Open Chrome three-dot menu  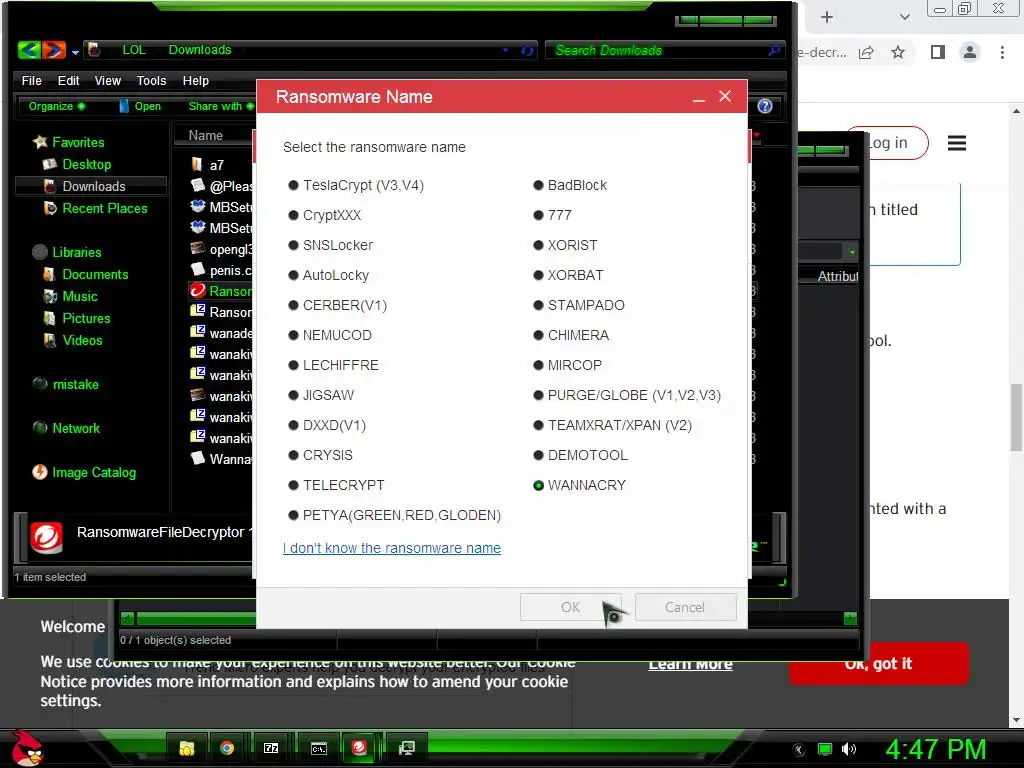1002,52
